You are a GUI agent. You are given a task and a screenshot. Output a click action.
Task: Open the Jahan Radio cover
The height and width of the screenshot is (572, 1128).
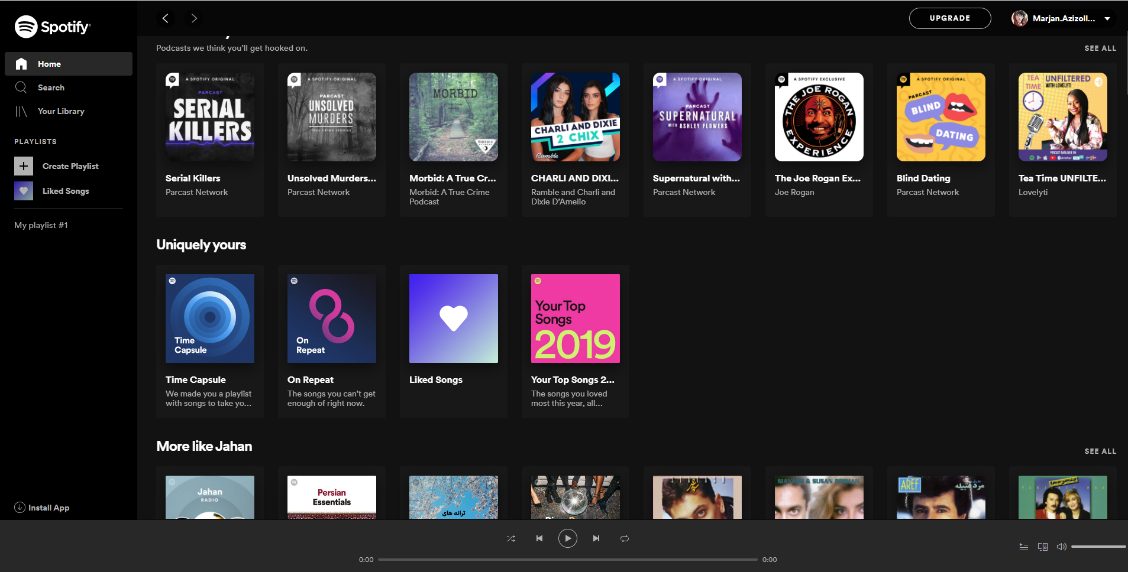coord(209,497)
